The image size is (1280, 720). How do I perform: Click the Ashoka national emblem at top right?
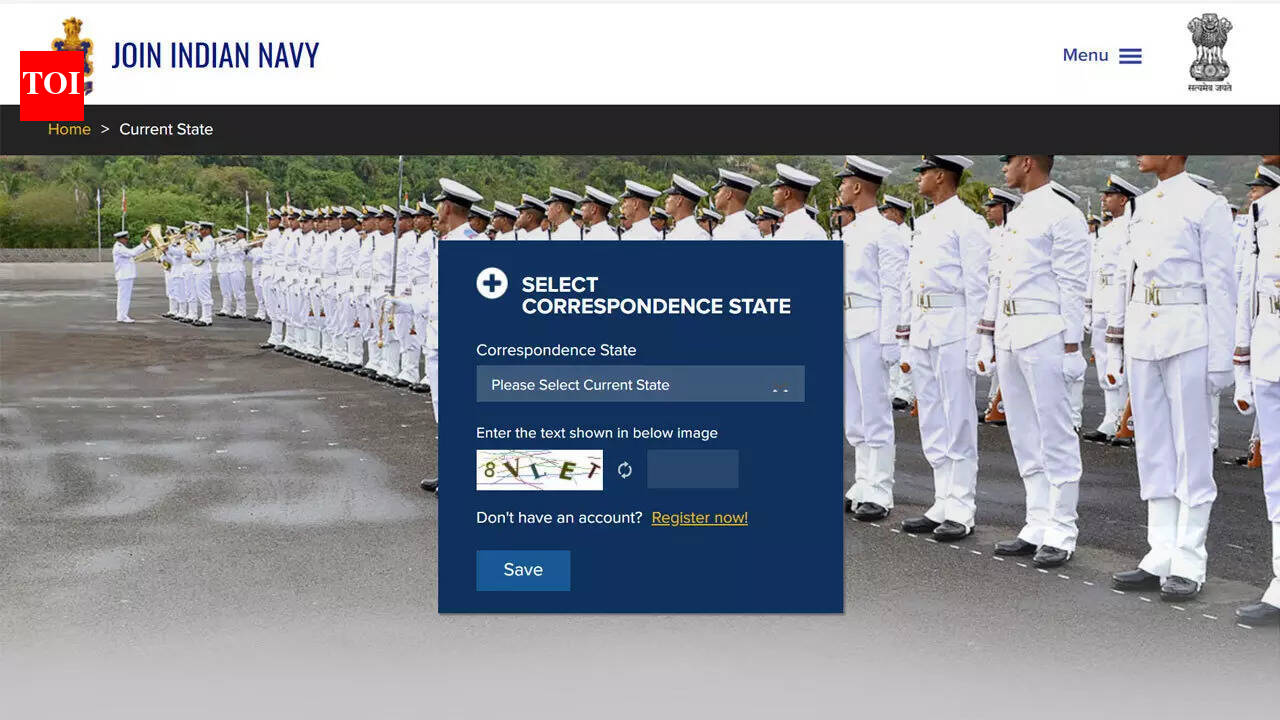tap(1209, 50)
